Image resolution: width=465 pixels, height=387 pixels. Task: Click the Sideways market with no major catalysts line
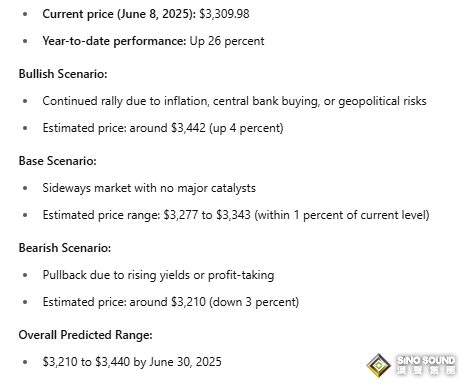[149, 188]
